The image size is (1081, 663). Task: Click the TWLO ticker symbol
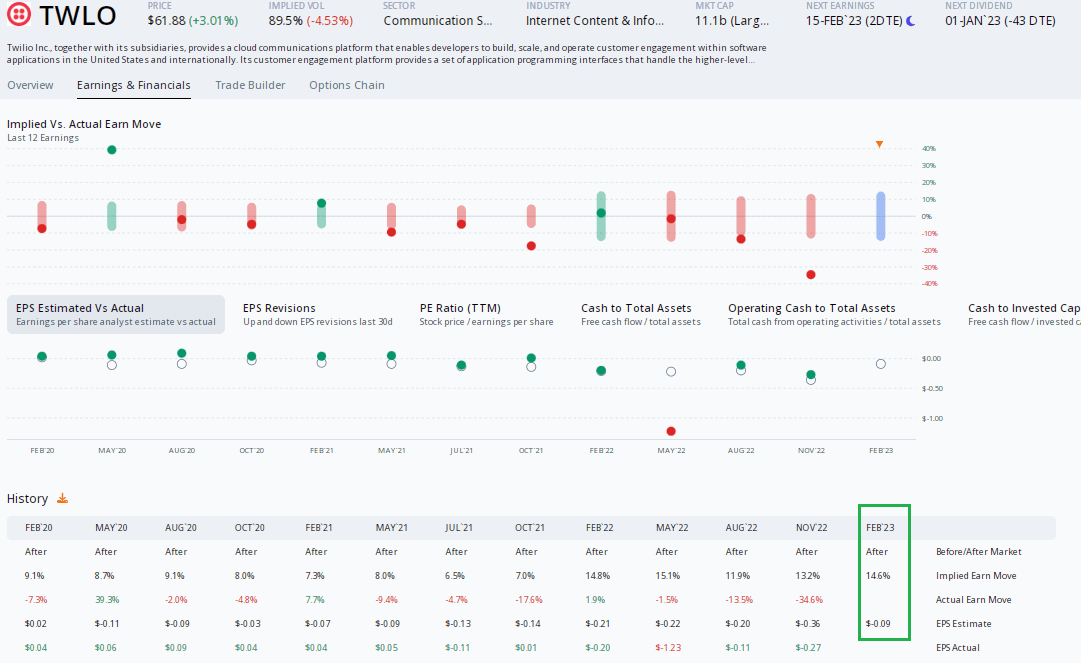[x=77, y=15]
